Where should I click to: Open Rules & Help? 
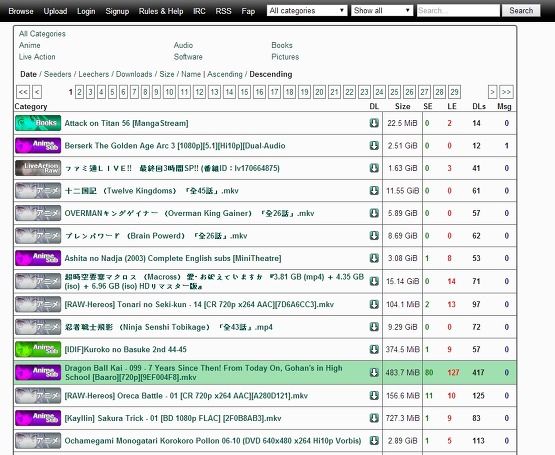[161, 11]
